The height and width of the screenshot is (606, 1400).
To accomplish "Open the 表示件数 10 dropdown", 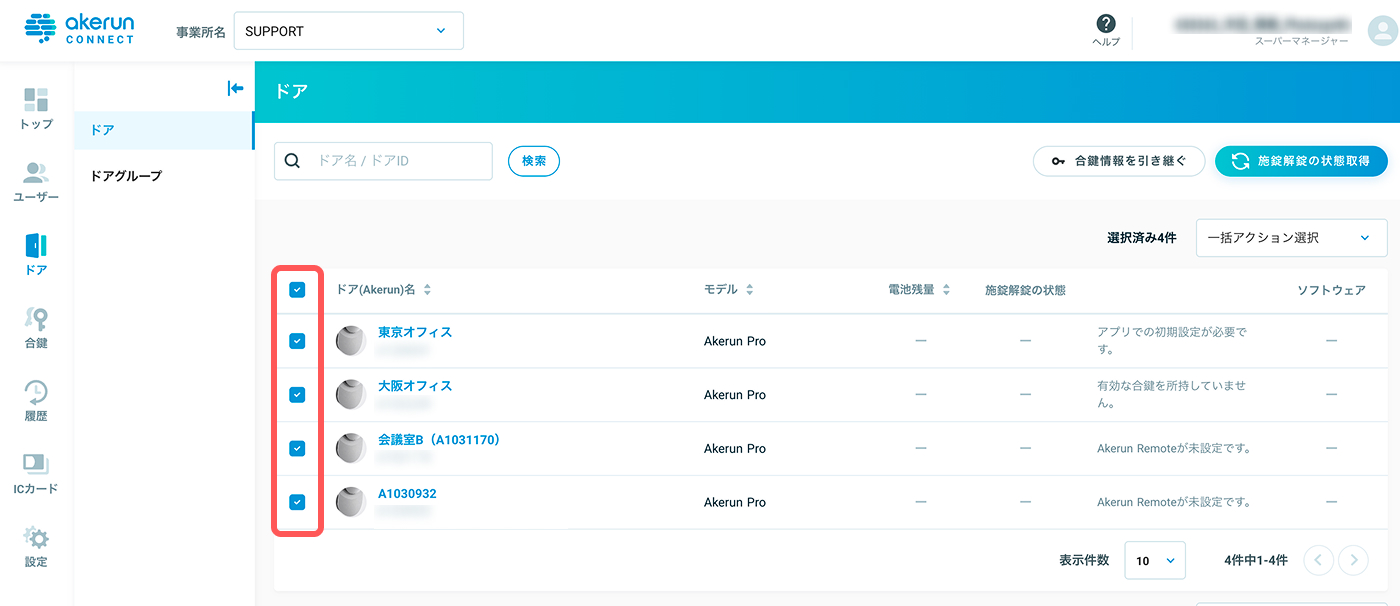I will coord(1155,560).
